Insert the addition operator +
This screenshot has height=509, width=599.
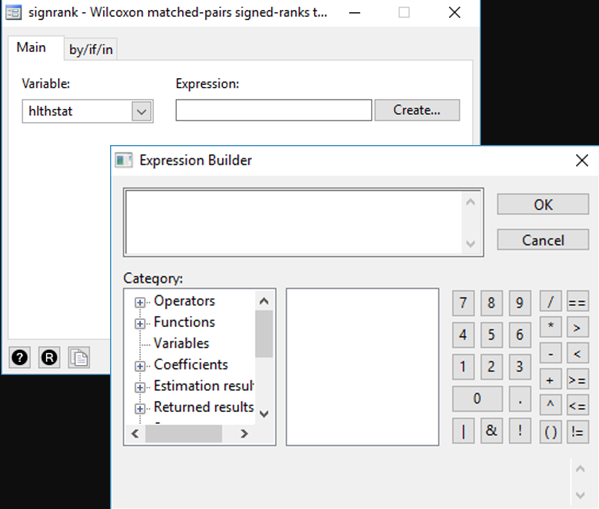point(550,379)
